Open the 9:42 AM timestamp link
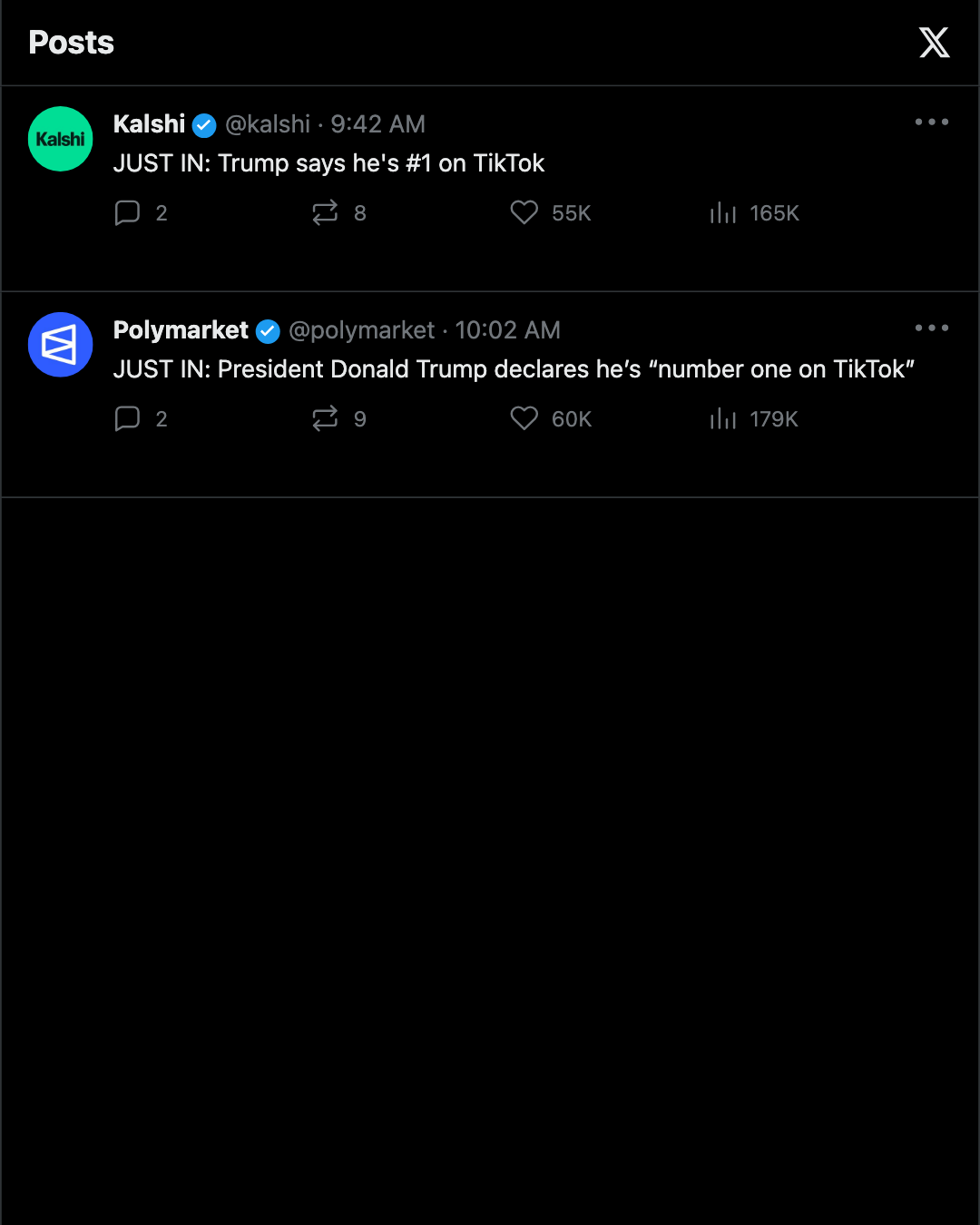This screenshot has width=980, height=1225. (x=377, y=124)
